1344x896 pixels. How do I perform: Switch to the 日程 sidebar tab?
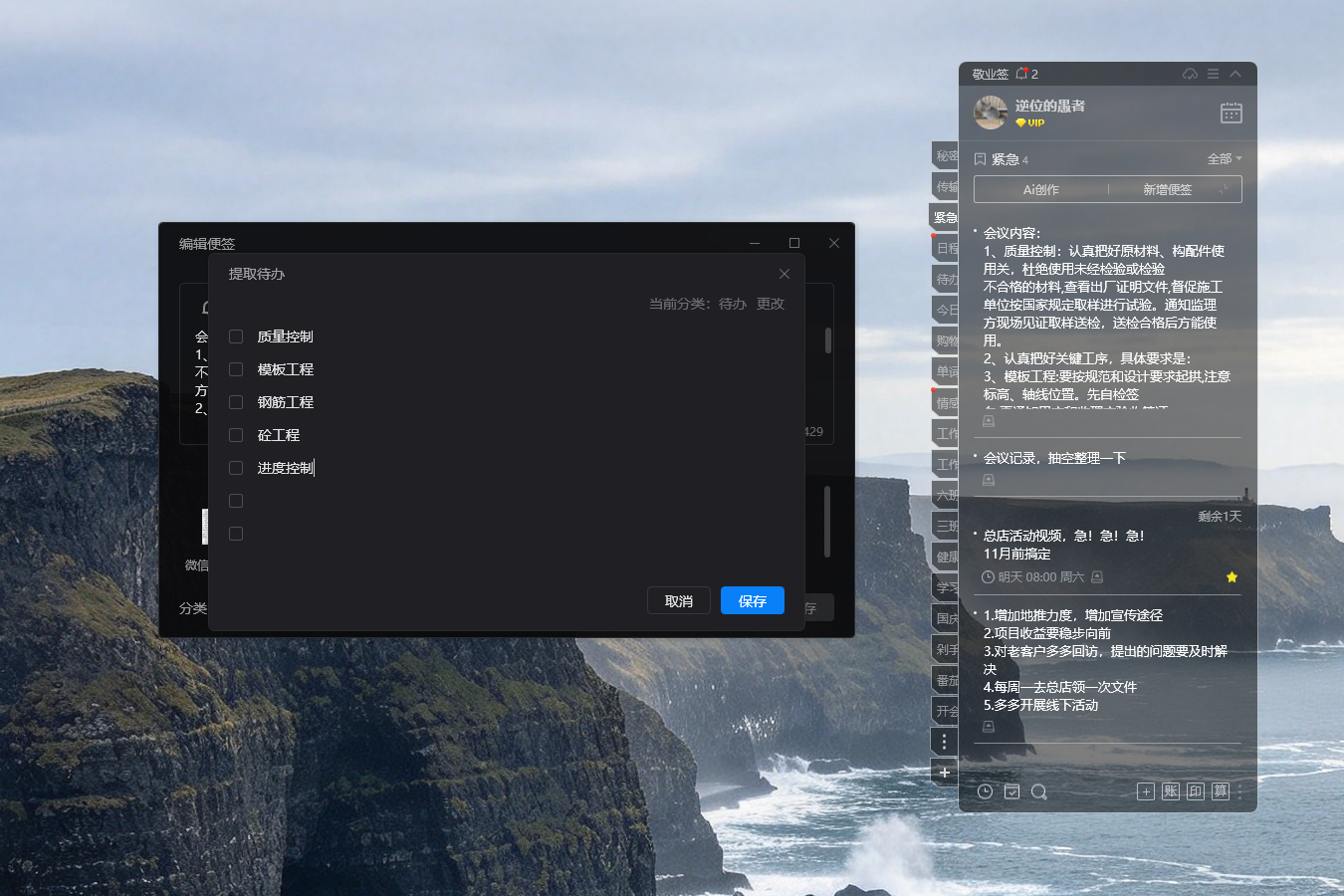tap(946, 248)
